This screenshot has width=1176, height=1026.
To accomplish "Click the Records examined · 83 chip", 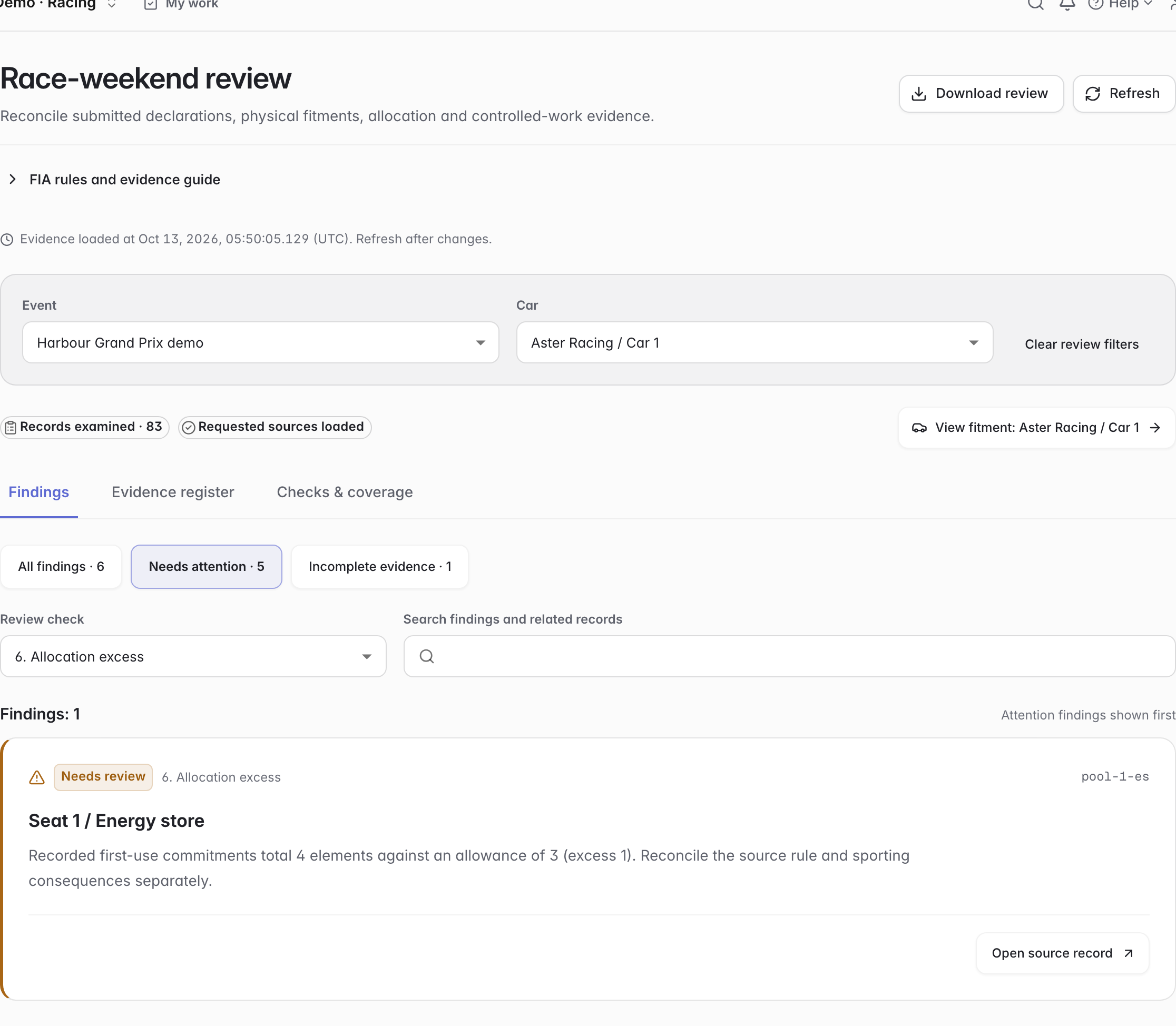I will [85, 427].
